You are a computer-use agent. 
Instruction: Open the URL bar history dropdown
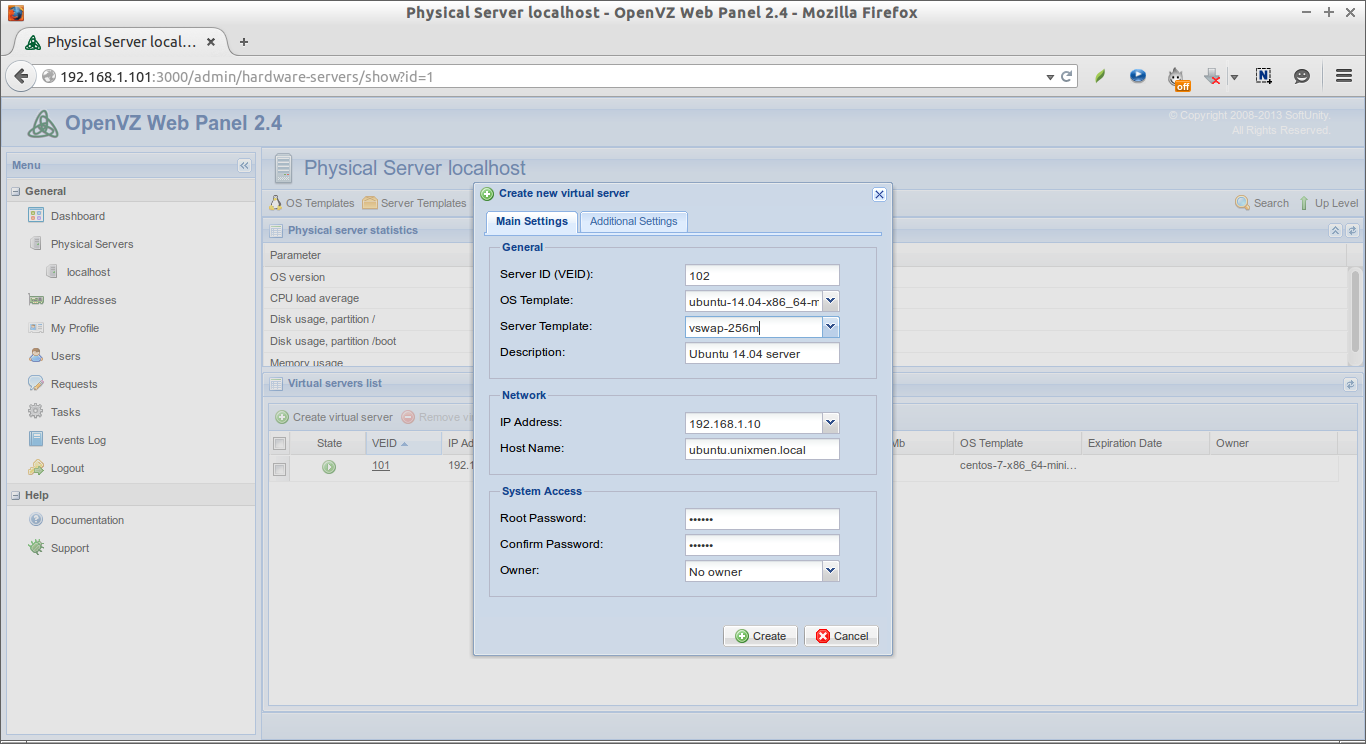[1050, 76]
